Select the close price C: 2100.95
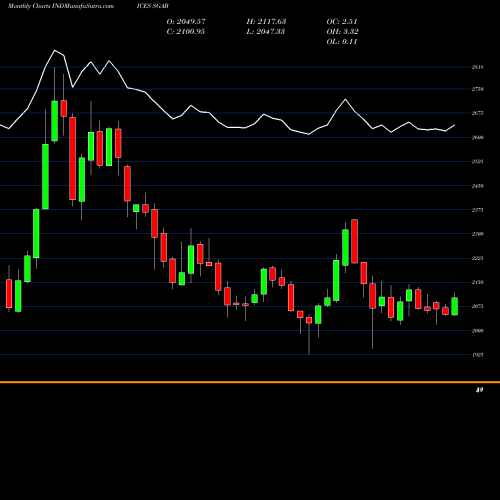Viewport: 500px width, 500px height. (186, 32)
